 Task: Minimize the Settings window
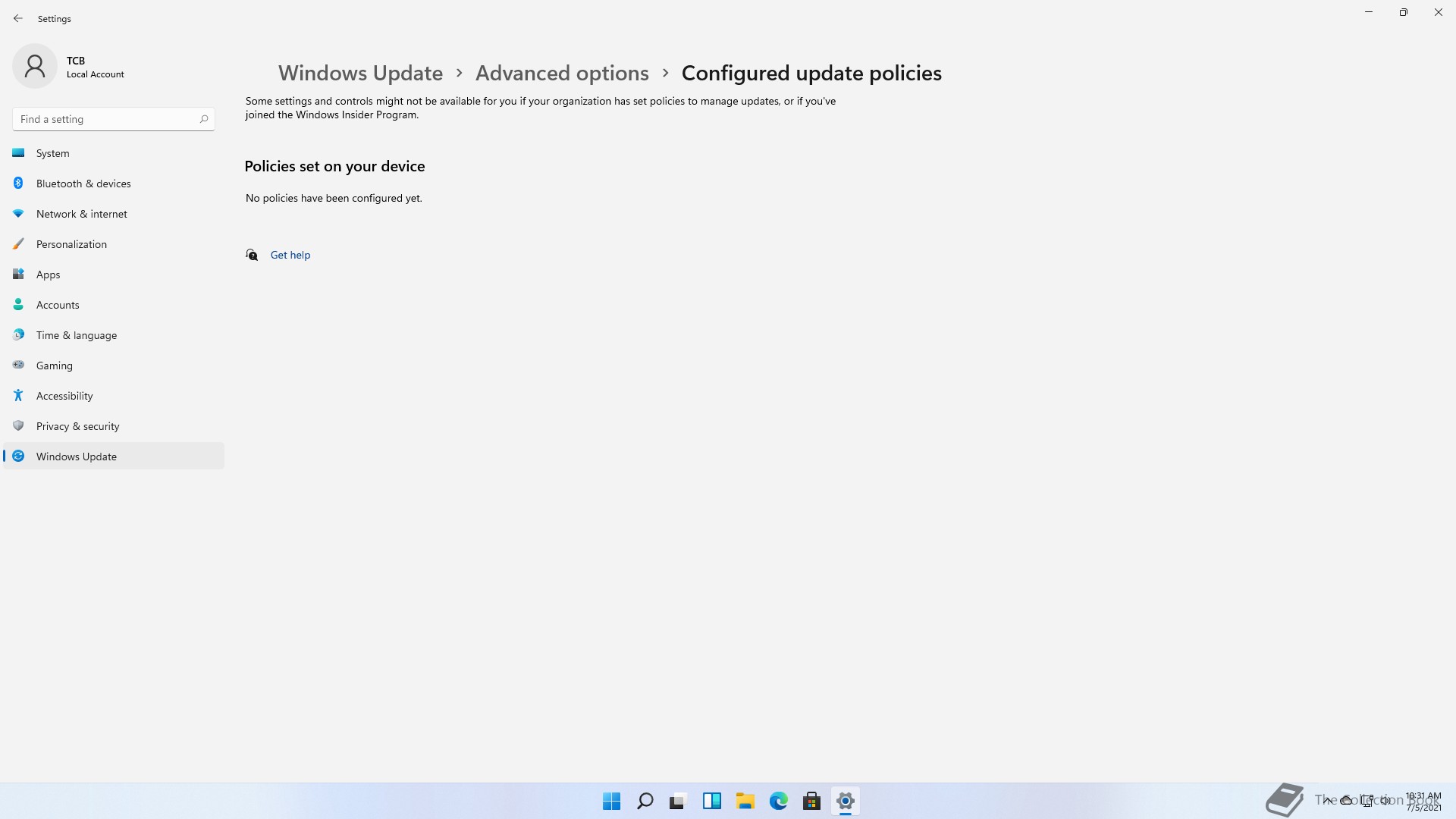coord(1369,12)
